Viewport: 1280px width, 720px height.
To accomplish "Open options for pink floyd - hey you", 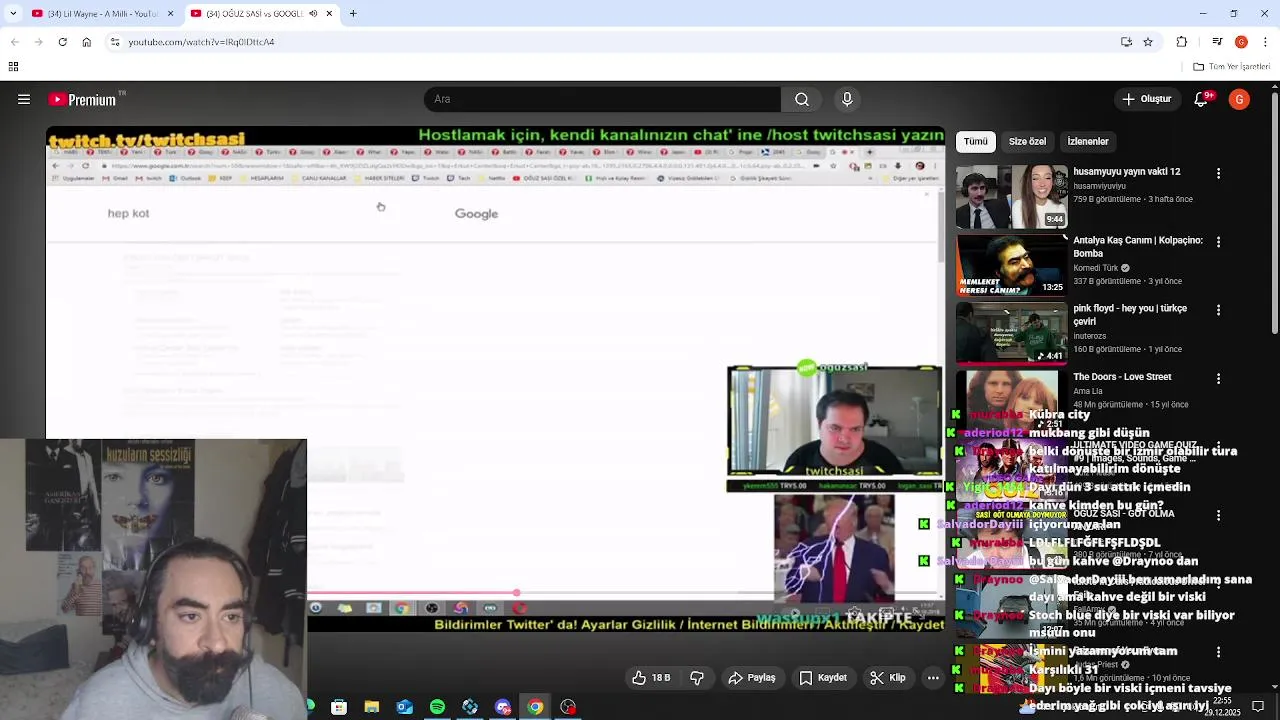I will 1218,310.
